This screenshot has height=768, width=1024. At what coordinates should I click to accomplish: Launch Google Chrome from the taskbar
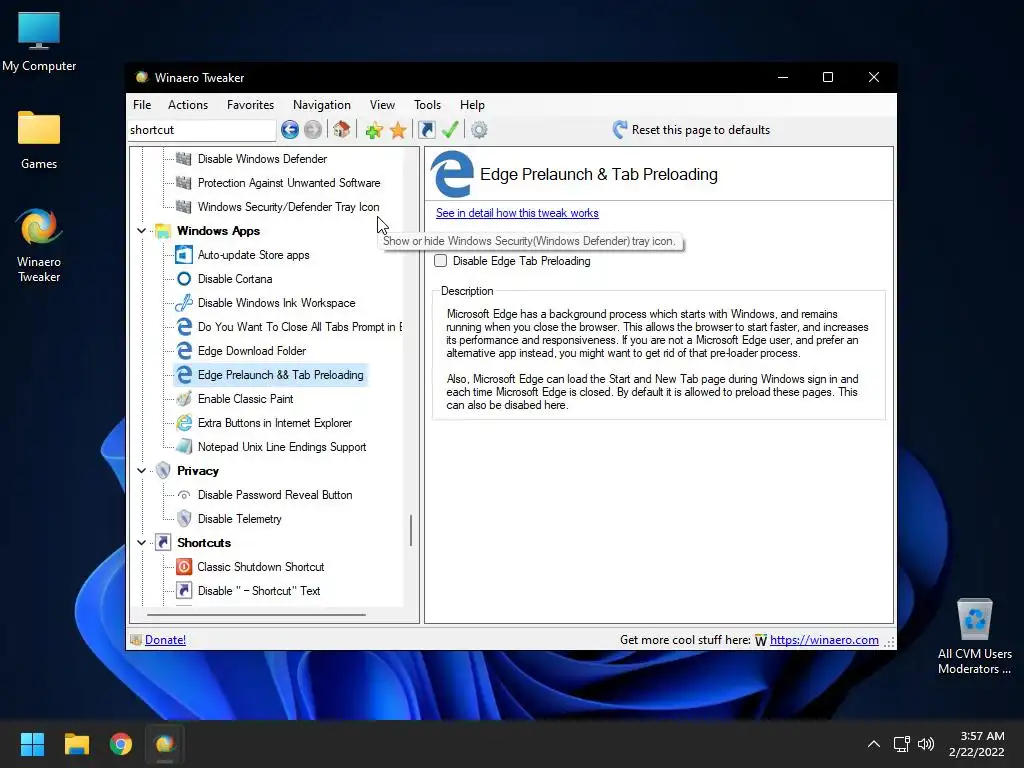(x=121, y=744)
